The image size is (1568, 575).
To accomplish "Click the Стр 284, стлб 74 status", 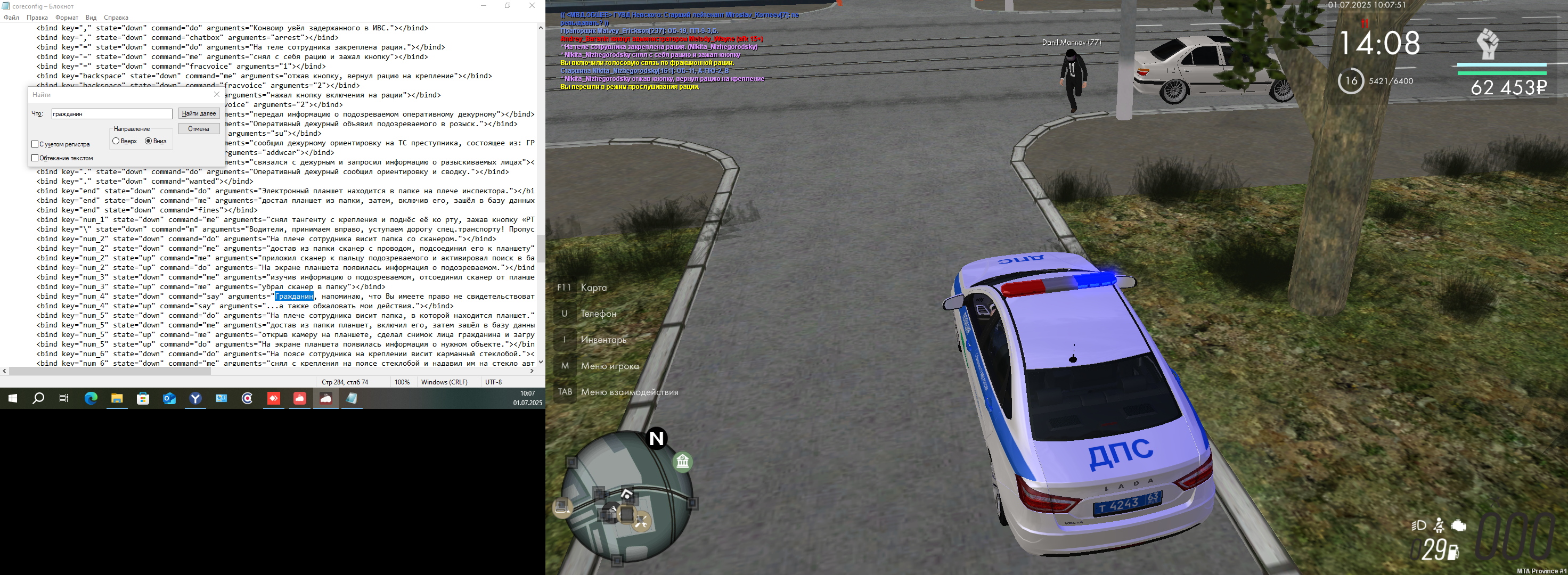I will click(345, 382).
